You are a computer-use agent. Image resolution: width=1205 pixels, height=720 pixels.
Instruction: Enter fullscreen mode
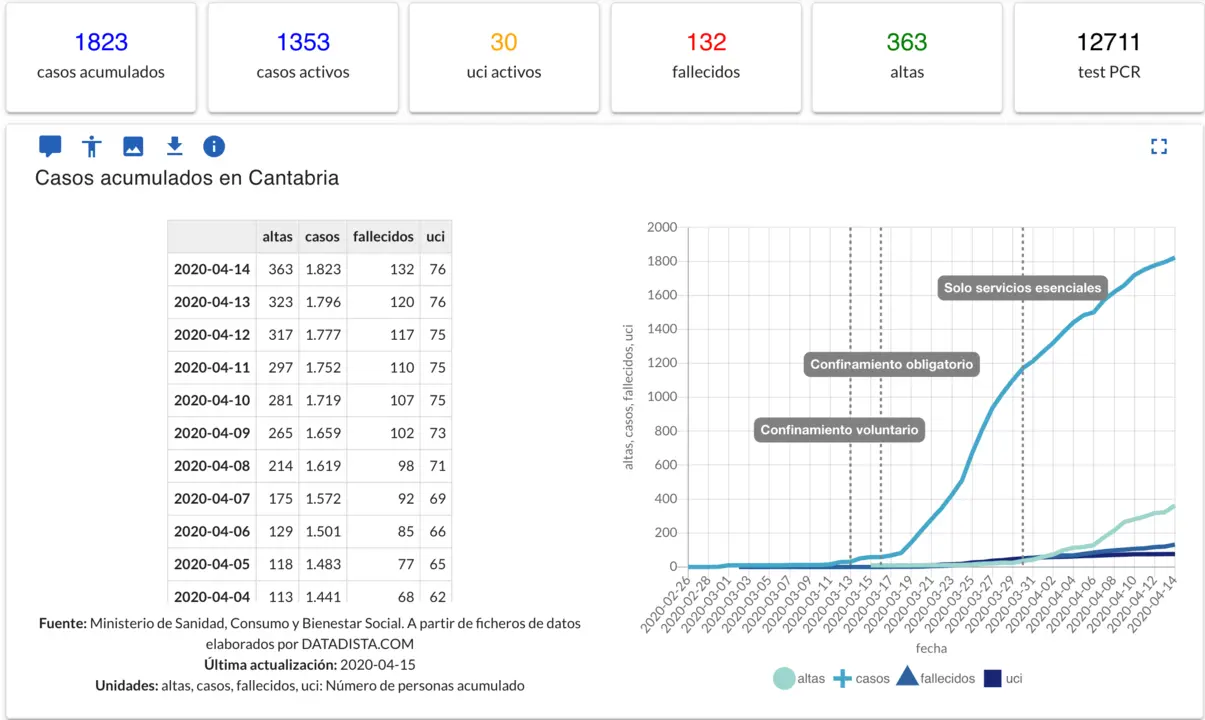[1159, 146]
